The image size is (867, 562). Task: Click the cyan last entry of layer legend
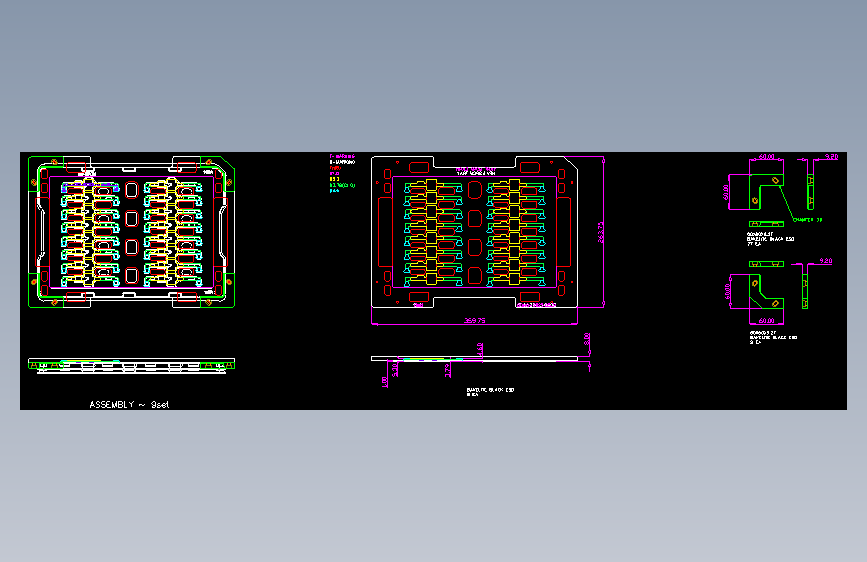(334, 191)
